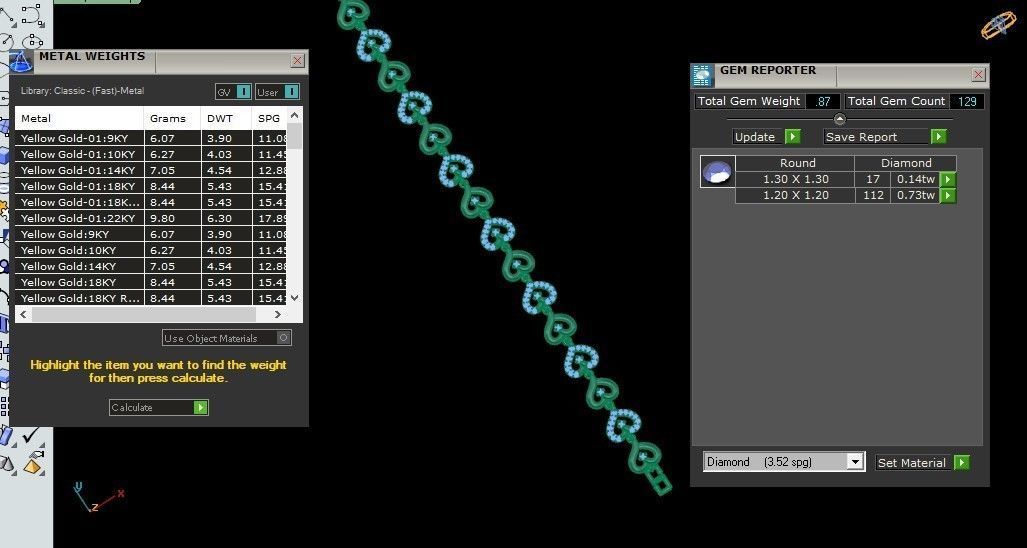Select the Yellow Gold-01:14KY row
This screenshot has height=548, width=1027.
151,170
